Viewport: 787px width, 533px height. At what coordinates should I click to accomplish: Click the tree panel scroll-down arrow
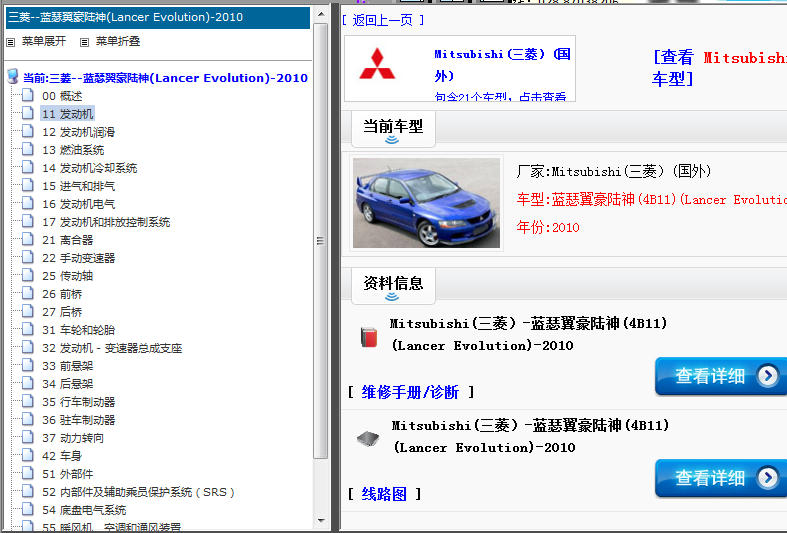(x=321, y=521)
